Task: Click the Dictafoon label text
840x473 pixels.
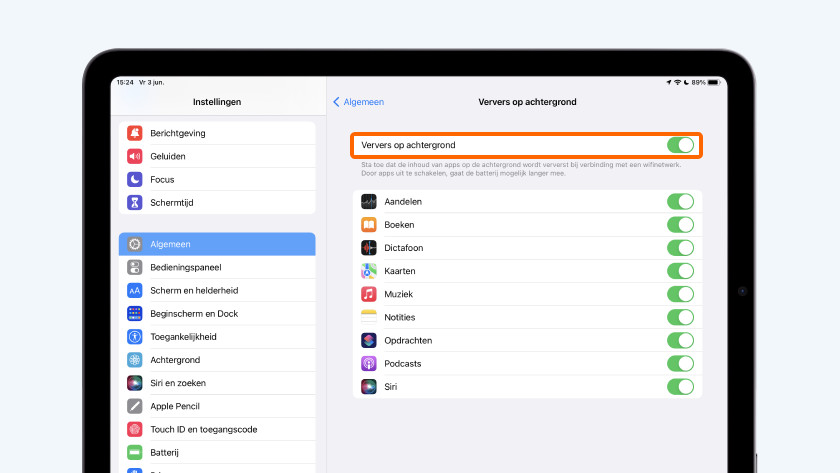Action: [x=403, y=247]
